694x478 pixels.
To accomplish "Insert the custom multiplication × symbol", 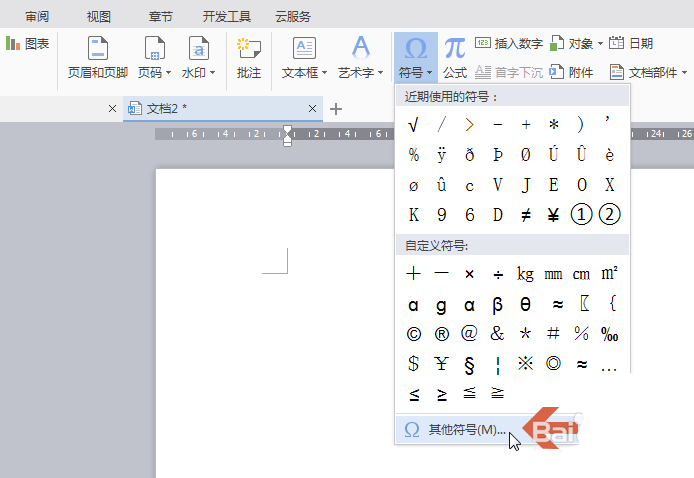I will click(x=470, y=274).
